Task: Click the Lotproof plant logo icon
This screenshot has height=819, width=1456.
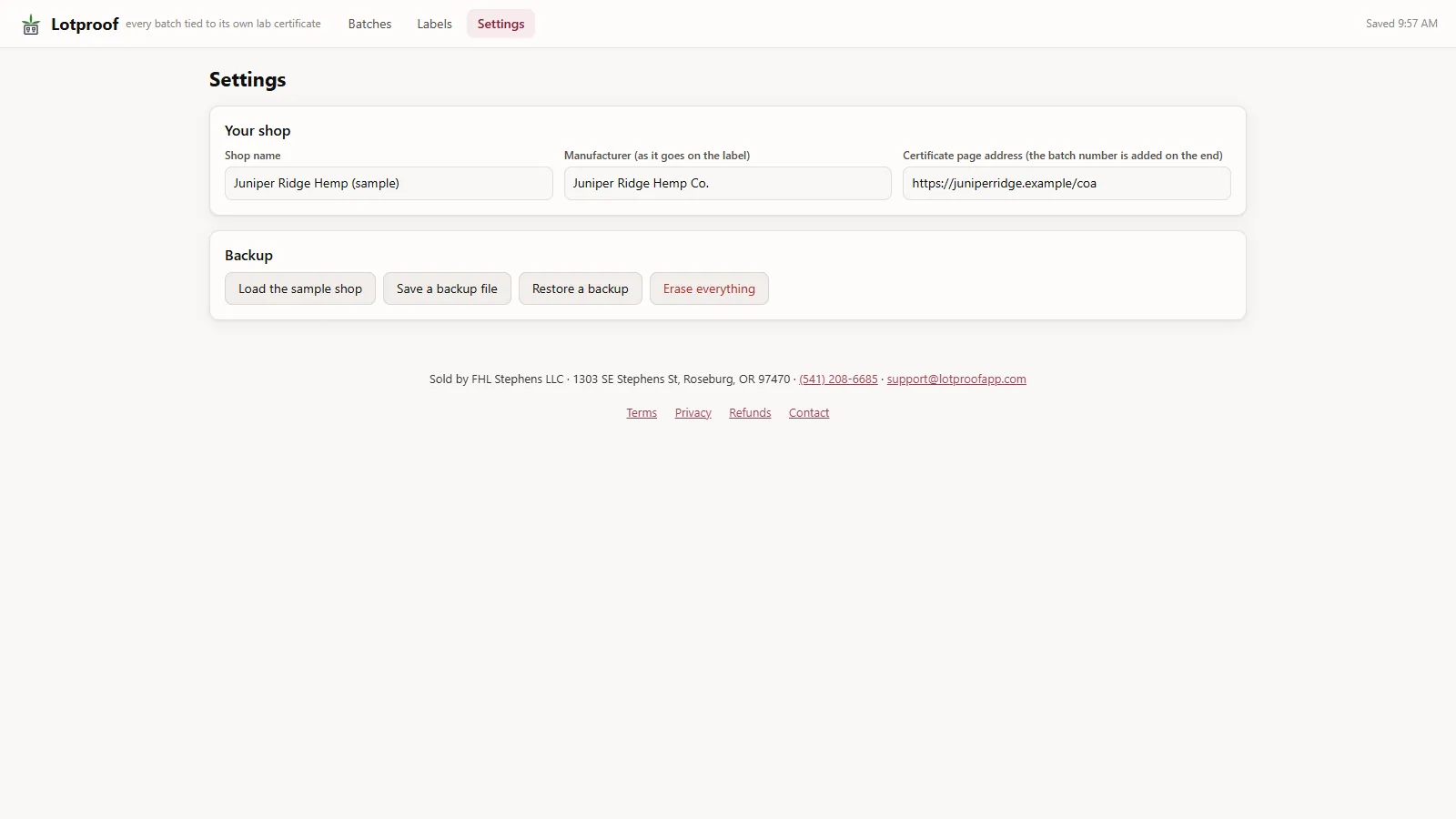Action: [x=31, y=25]
